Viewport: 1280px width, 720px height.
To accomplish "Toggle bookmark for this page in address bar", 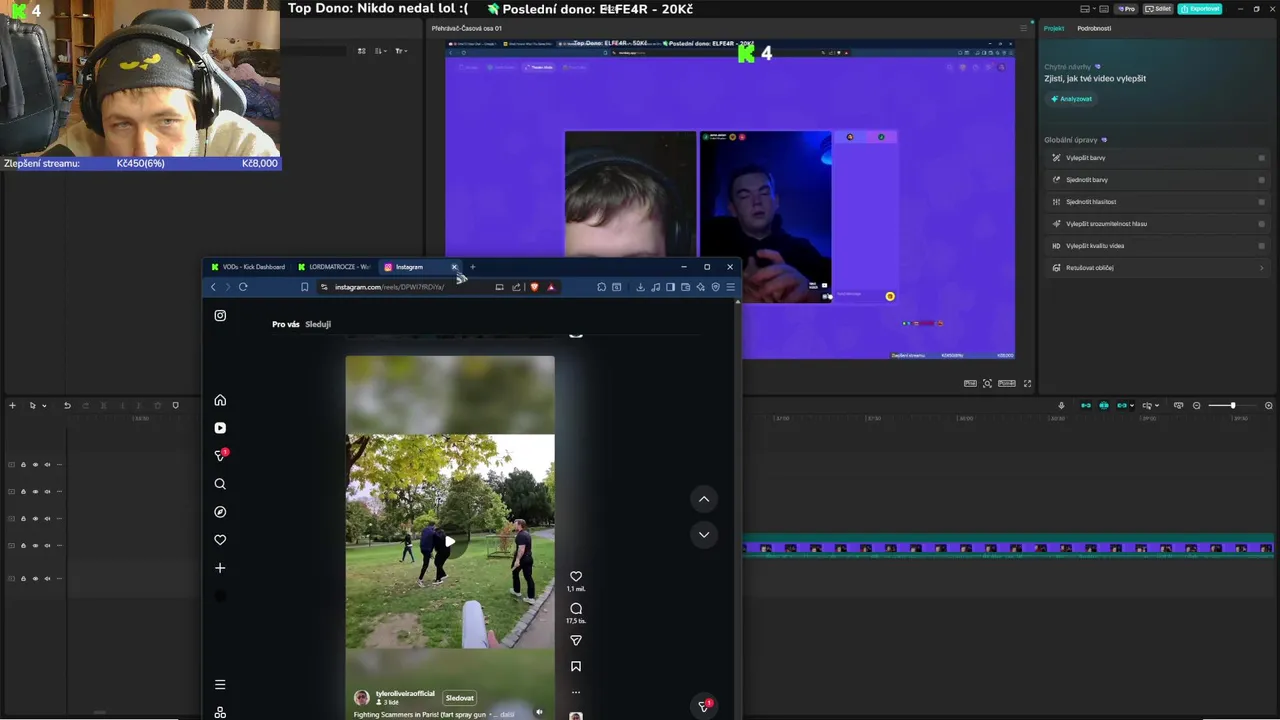I will [x=305, y=287].
